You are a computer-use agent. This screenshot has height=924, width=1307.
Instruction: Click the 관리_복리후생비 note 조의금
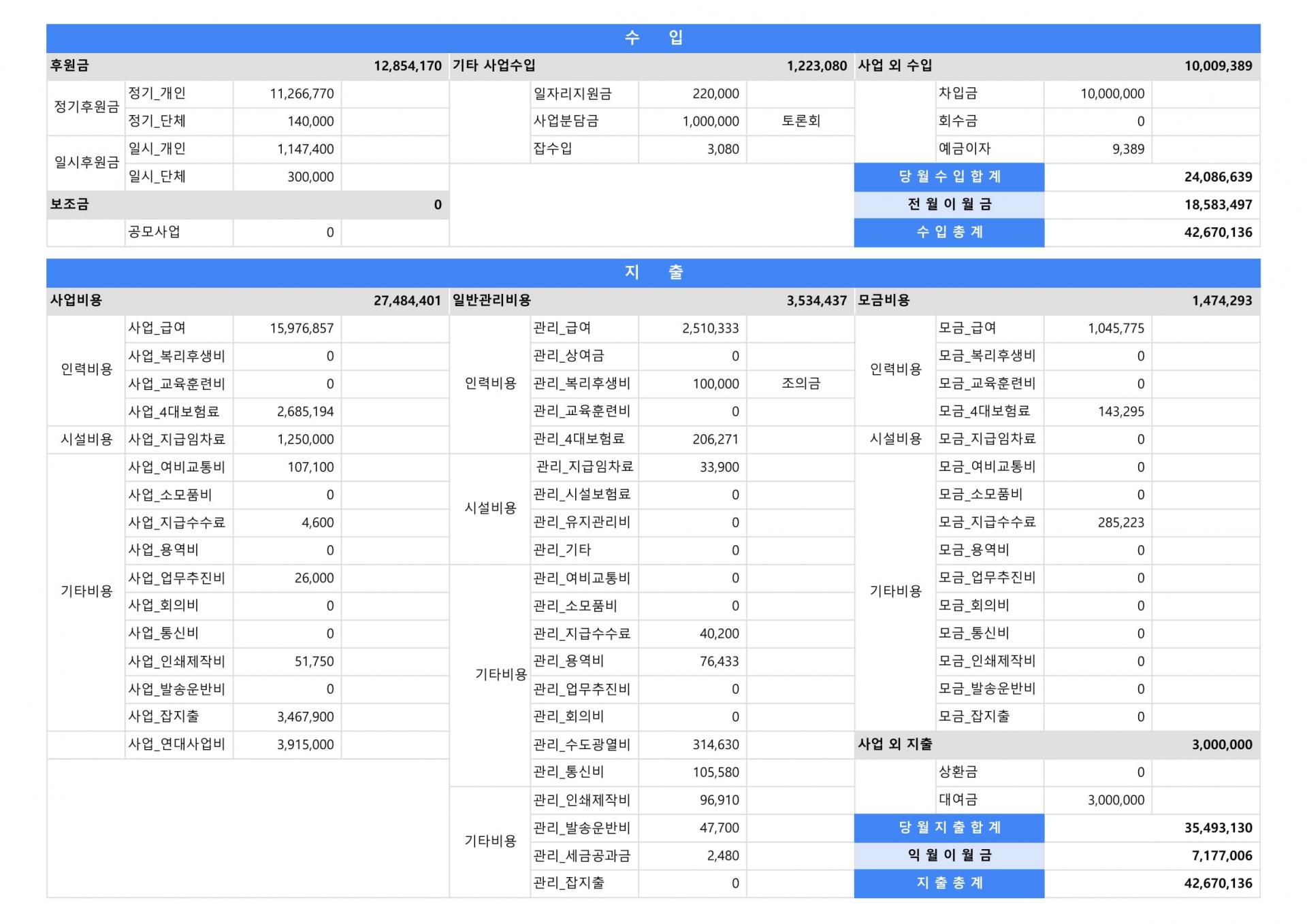pyautogui.click(x=801, y=384)
